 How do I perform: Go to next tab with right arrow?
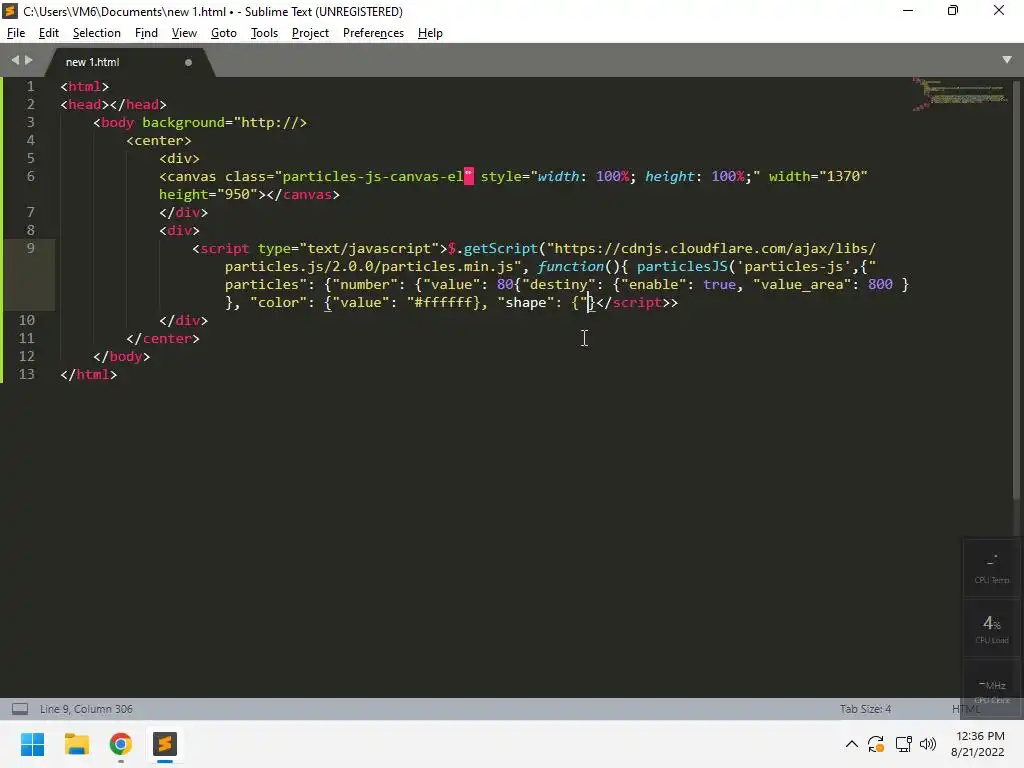(29, 60)
